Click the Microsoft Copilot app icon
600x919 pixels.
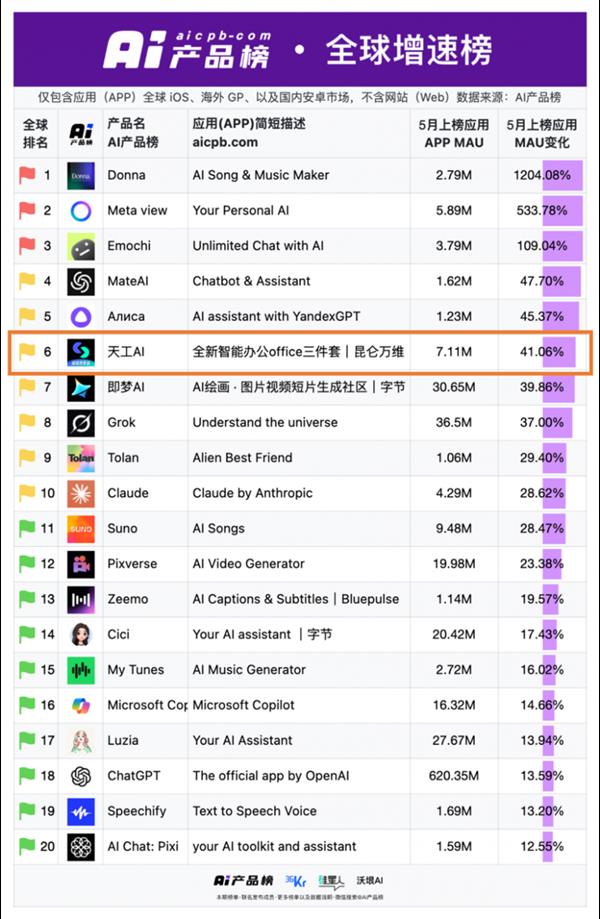[x=81, y=705]
